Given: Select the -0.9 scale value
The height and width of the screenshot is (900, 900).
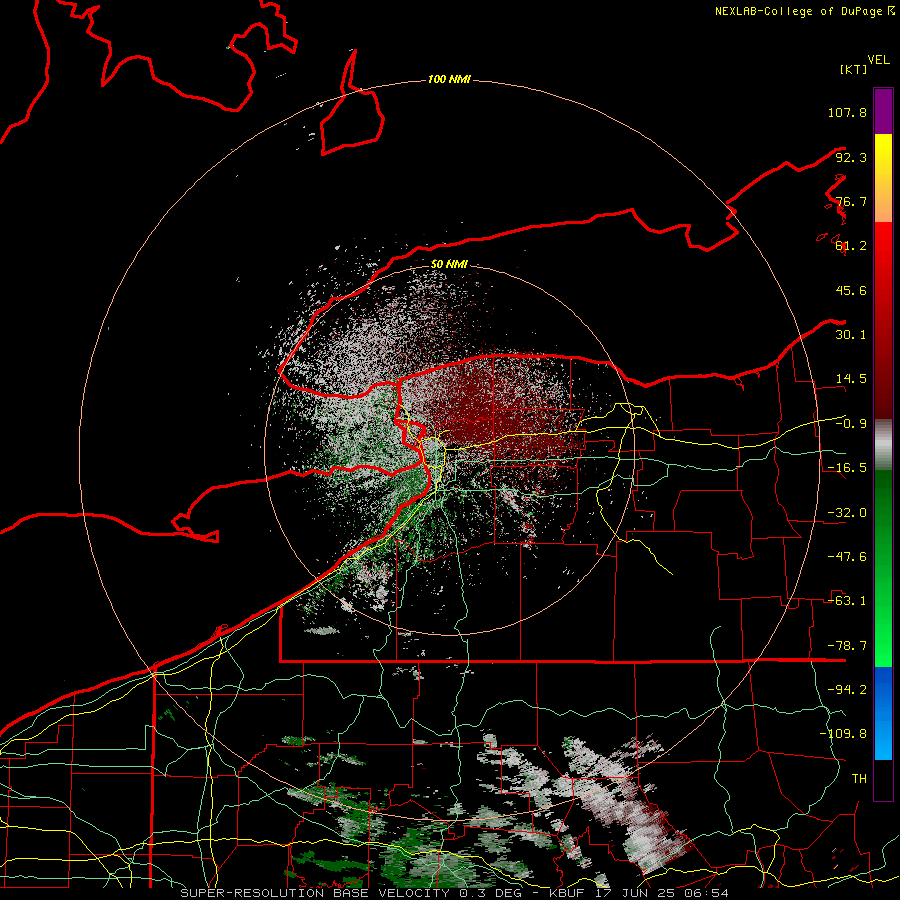Looking at the screenshot, I should coord(851,424).
